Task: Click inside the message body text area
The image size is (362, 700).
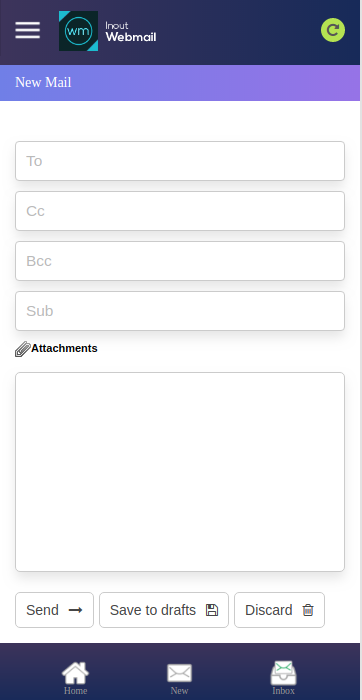Action: pyautogui.click(x=180, y=472)
